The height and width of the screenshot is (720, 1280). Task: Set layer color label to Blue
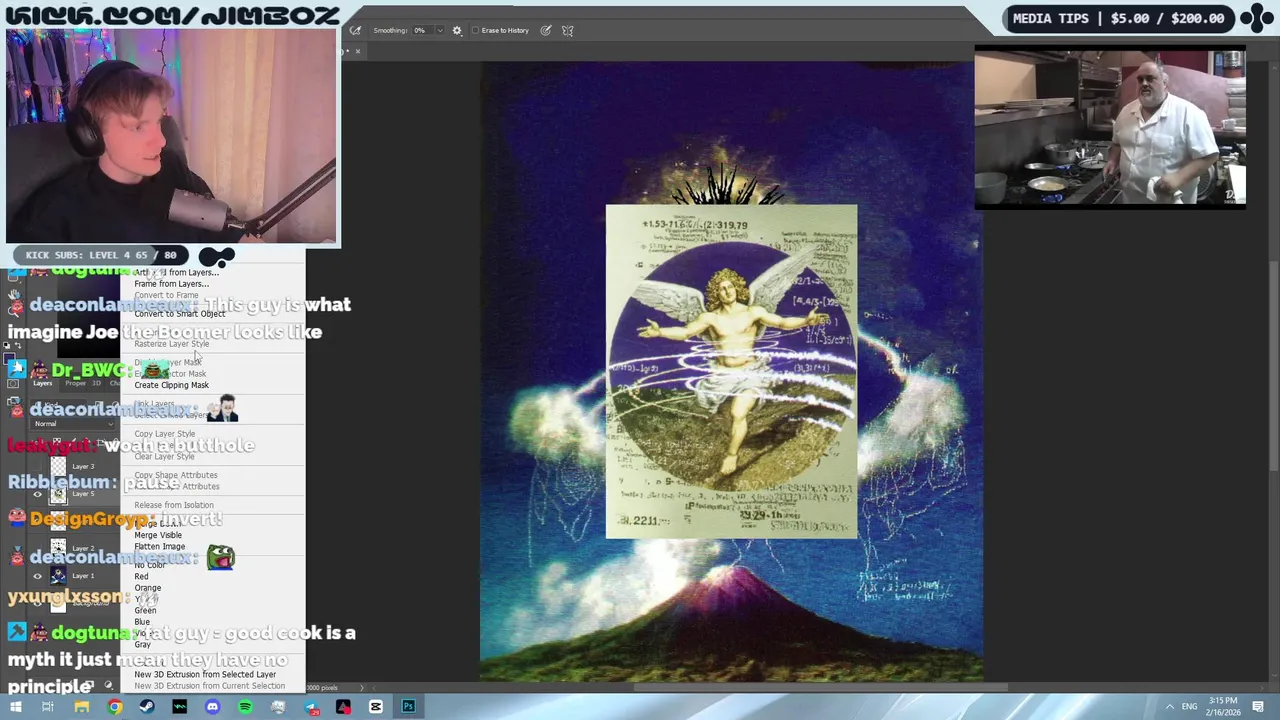point(142,622)
